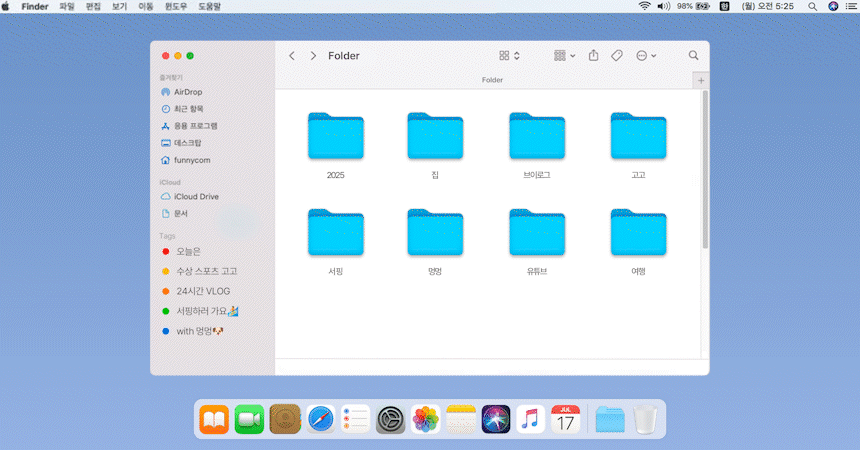
Task: Open the Finder search magnifier
Action: [693, 56]
